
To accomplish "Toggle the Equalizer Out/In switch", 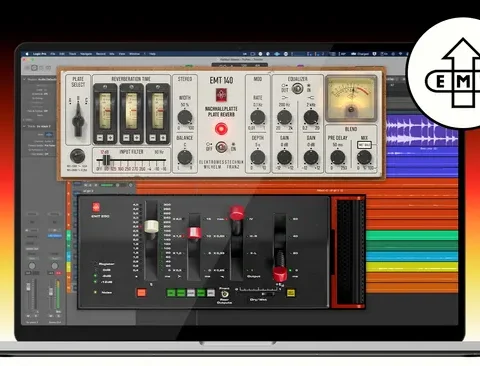I will [297, 89].
